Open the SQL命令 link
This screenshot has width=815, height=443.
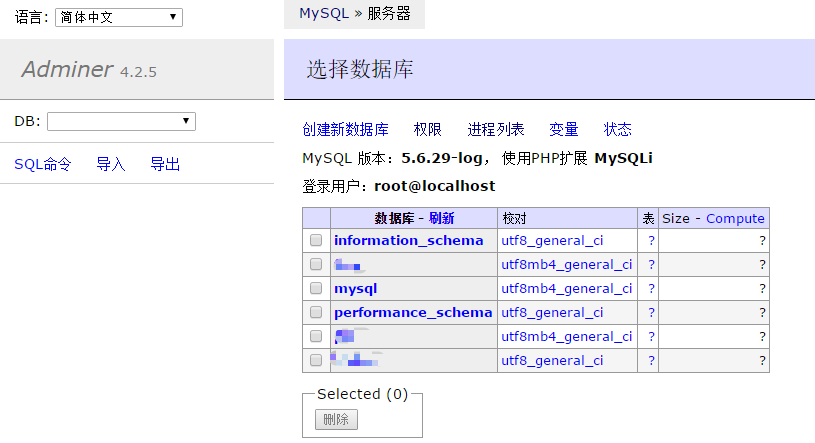43,164
